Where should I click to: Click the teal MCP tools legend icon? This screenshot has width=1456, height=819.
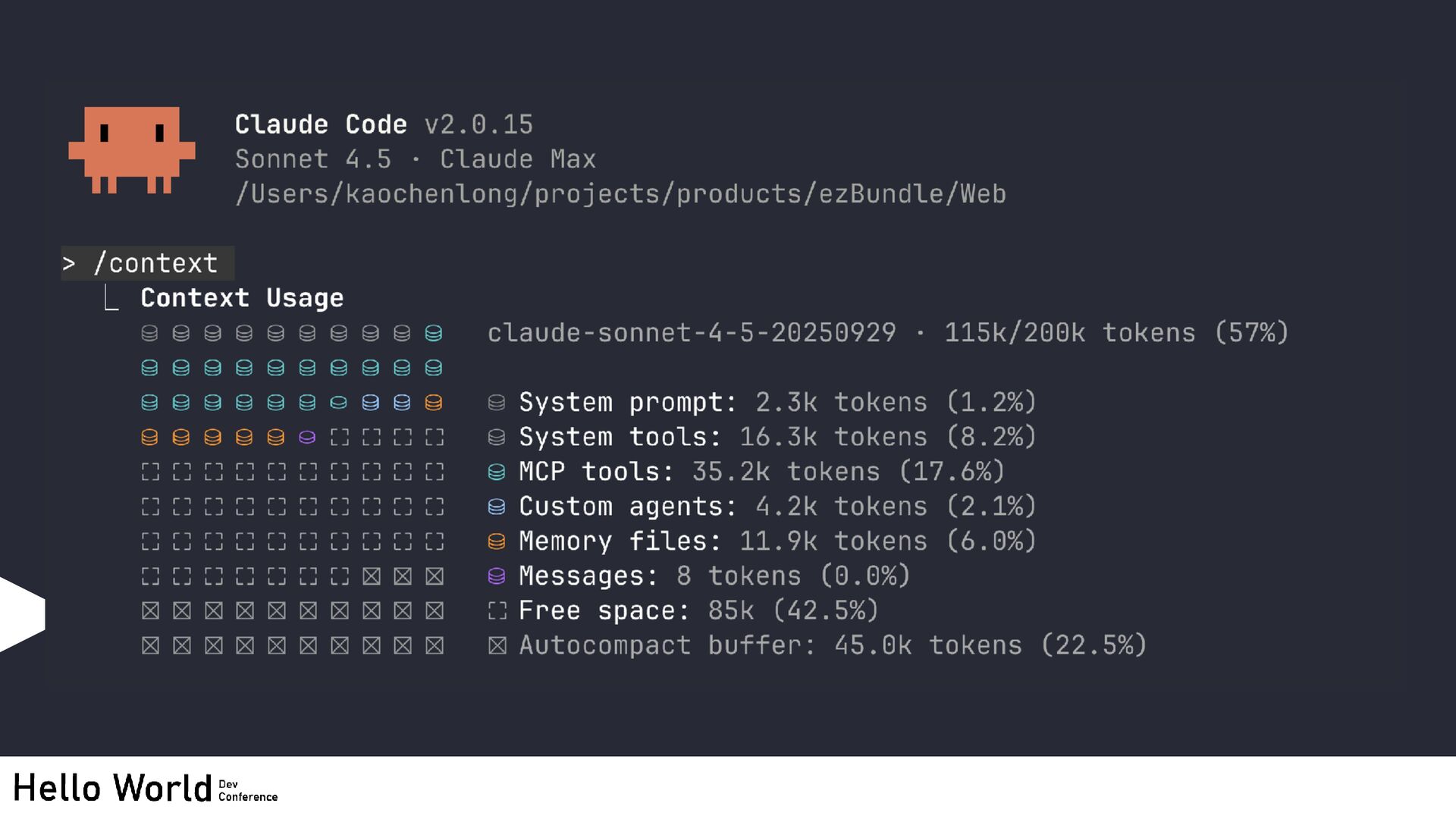pos(497,472)
